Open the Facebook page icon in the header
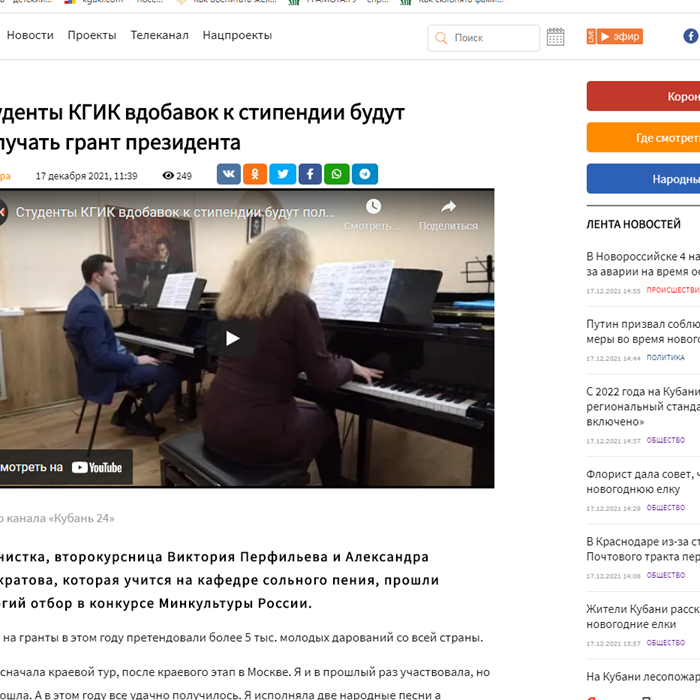This screenshot has height=700, width=700. pyautogui.click(x=691, y=36)
